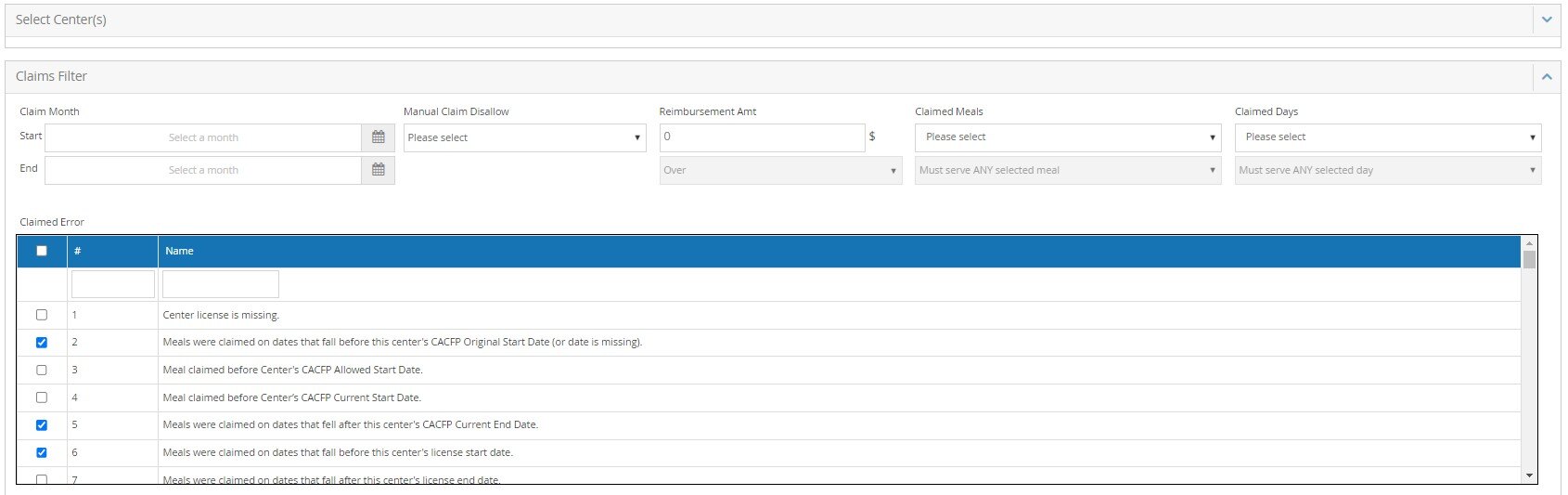
Task: Check the 'Center license is missing' checkbox
Action: 42,315
